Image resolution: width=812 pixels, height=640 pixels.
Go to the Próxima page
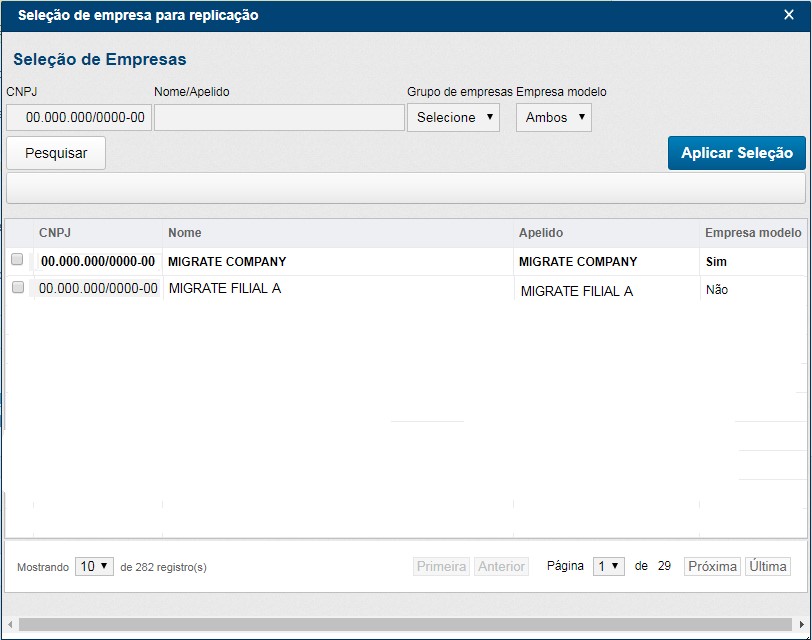pos(712,566)
